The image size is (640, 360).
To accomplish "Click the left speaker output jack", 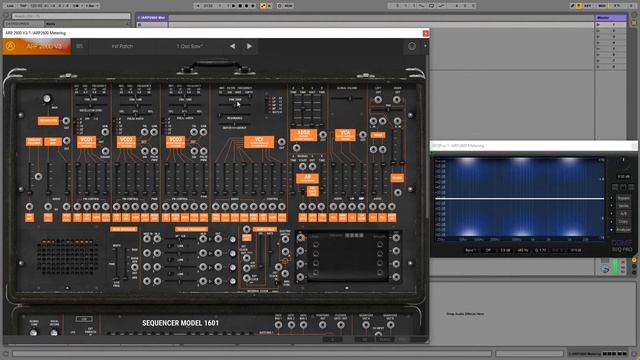I will tap(378, 99).
